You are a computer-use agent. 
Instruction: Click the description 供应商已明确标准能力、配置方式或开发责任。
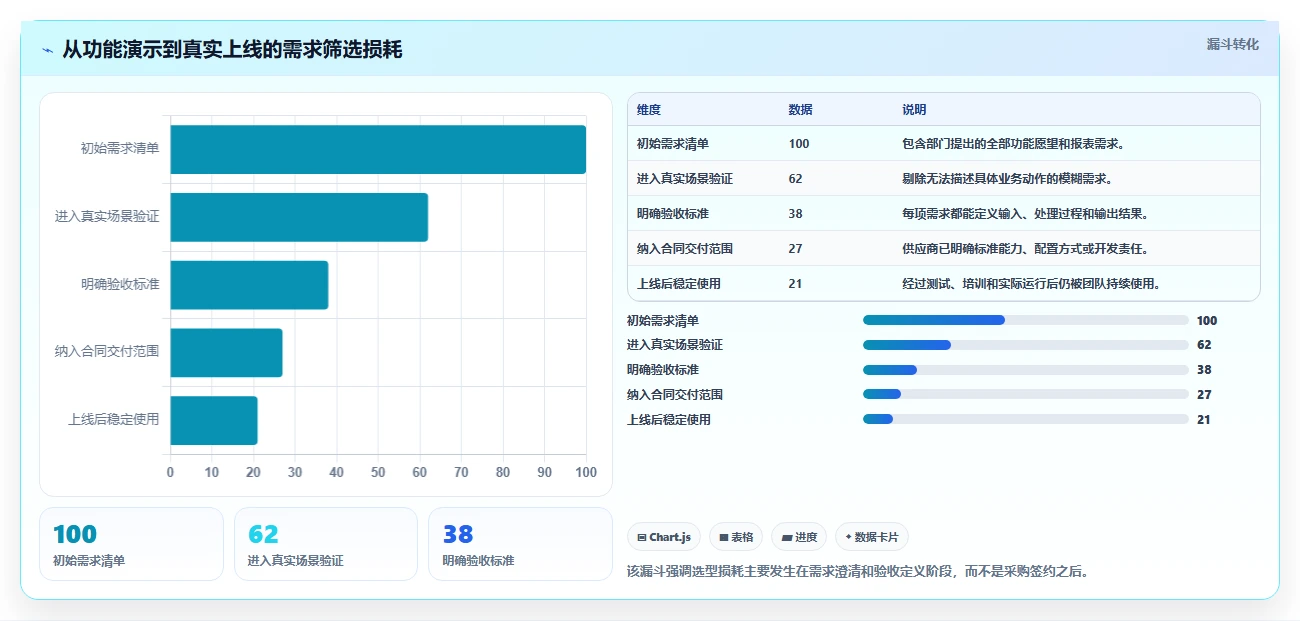point(1026,249)
